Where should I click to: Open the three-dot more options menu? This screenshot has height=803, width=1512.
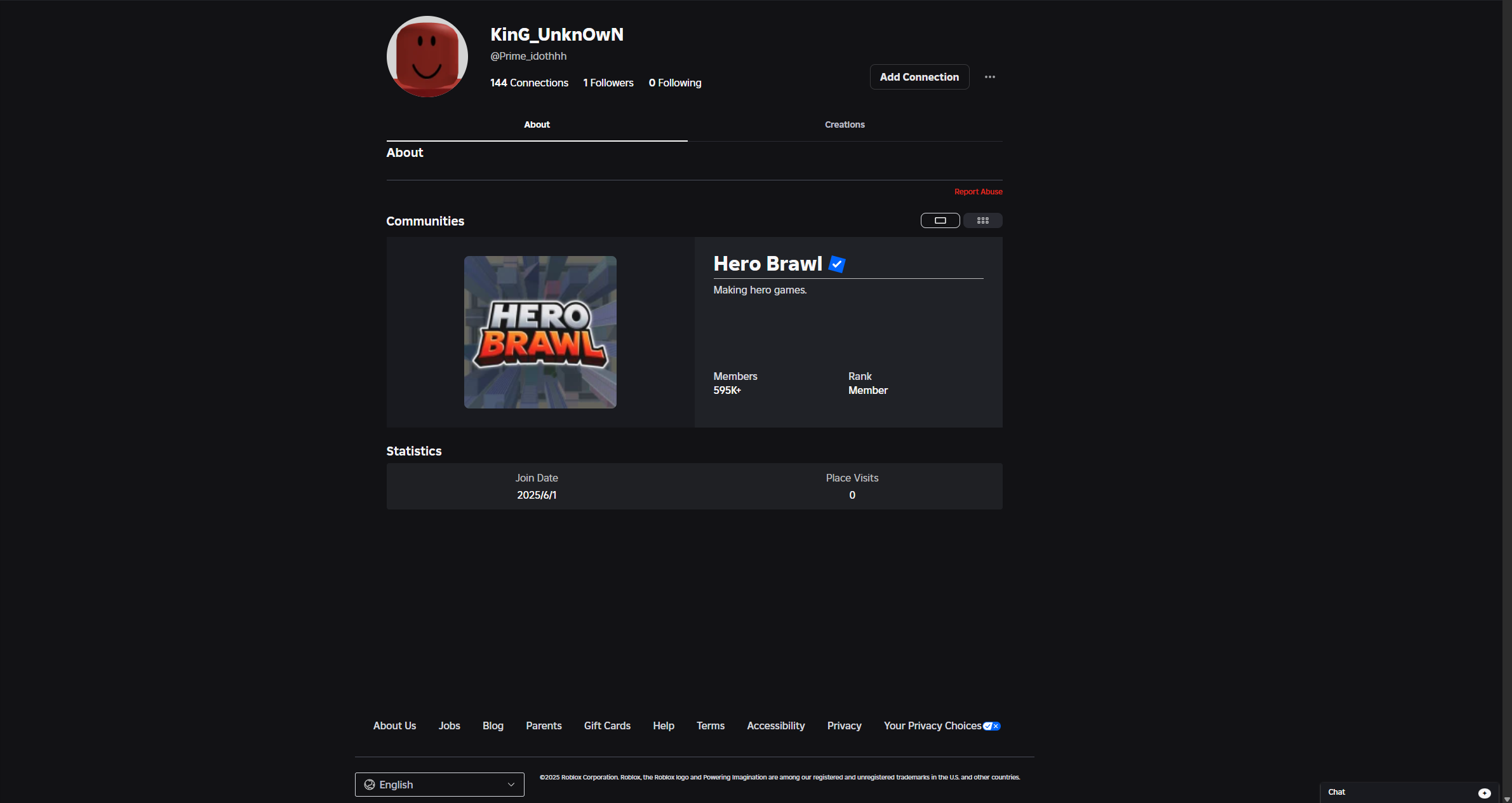click(x=989, y=77)
